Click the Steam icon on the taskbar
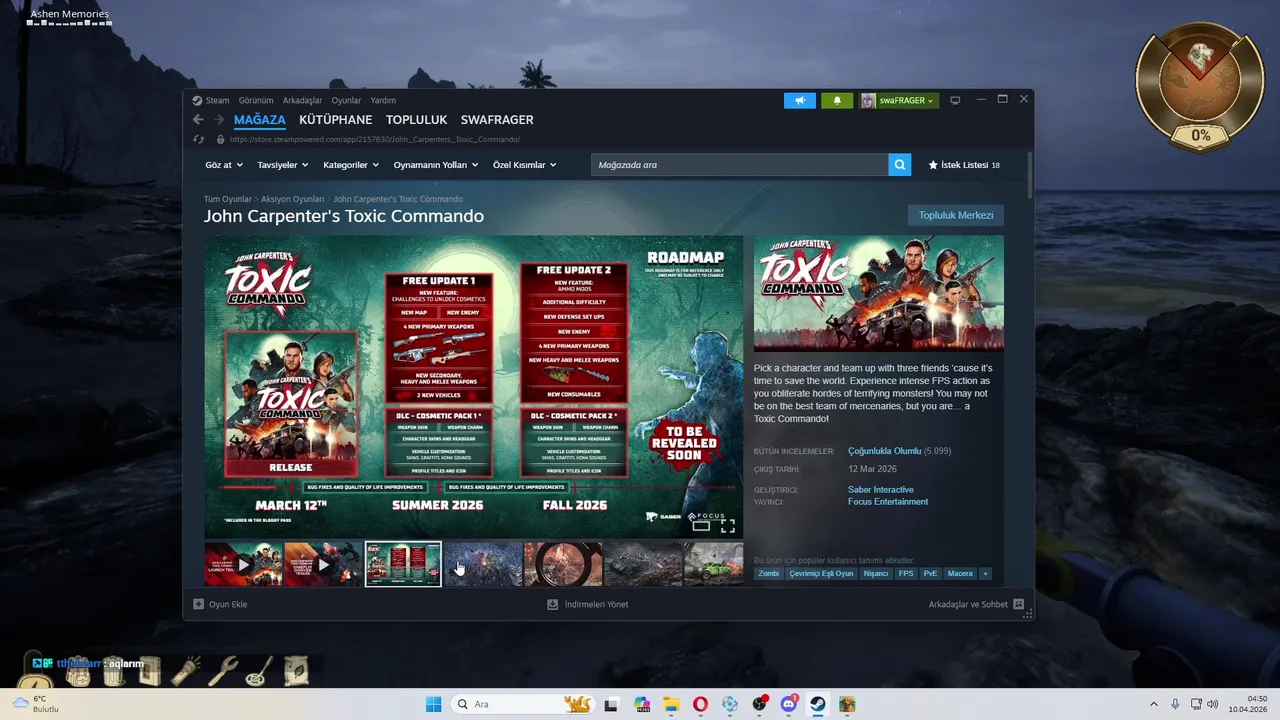This screenshot has height=720, width=1280. click(818, 704)
